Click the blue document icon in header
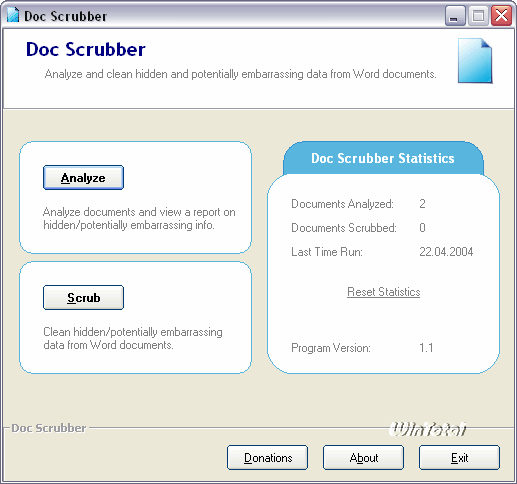517x484 pixels. pos(475,61)
